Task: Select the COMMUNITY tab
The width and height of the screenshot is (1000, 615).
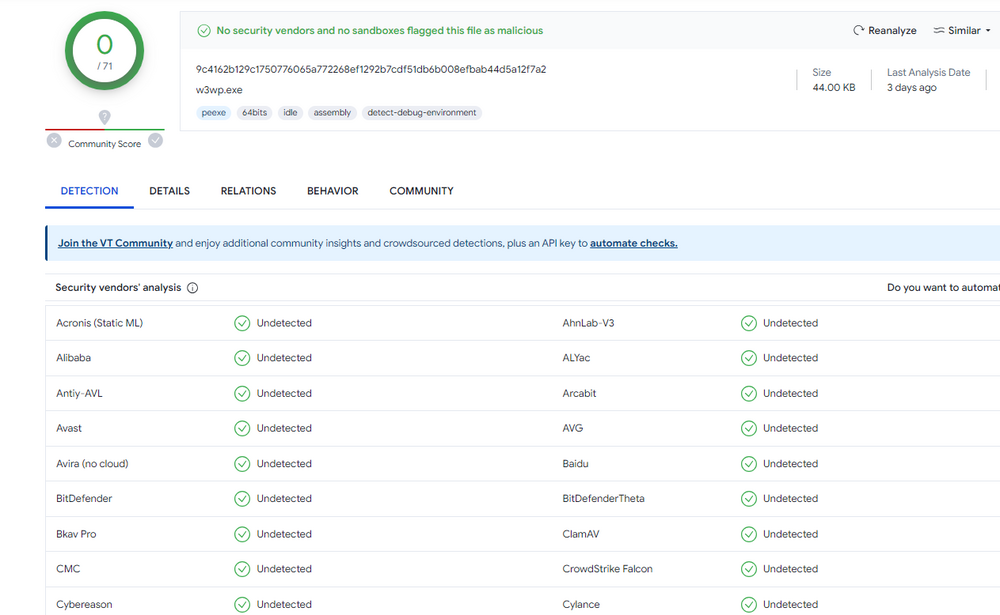Action: 421,191
